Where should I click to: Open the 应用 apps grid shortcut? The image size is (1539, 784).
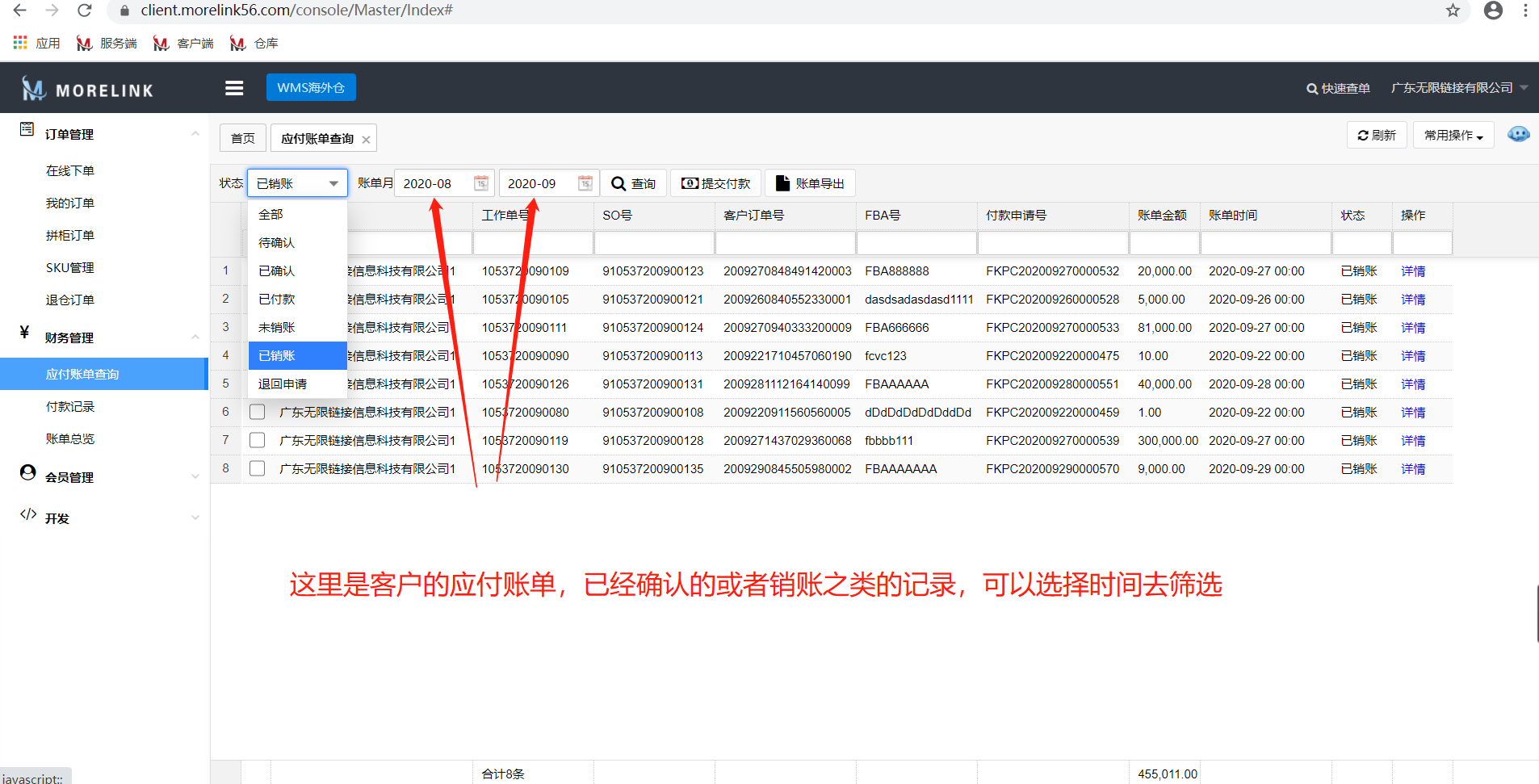point(36,43)
